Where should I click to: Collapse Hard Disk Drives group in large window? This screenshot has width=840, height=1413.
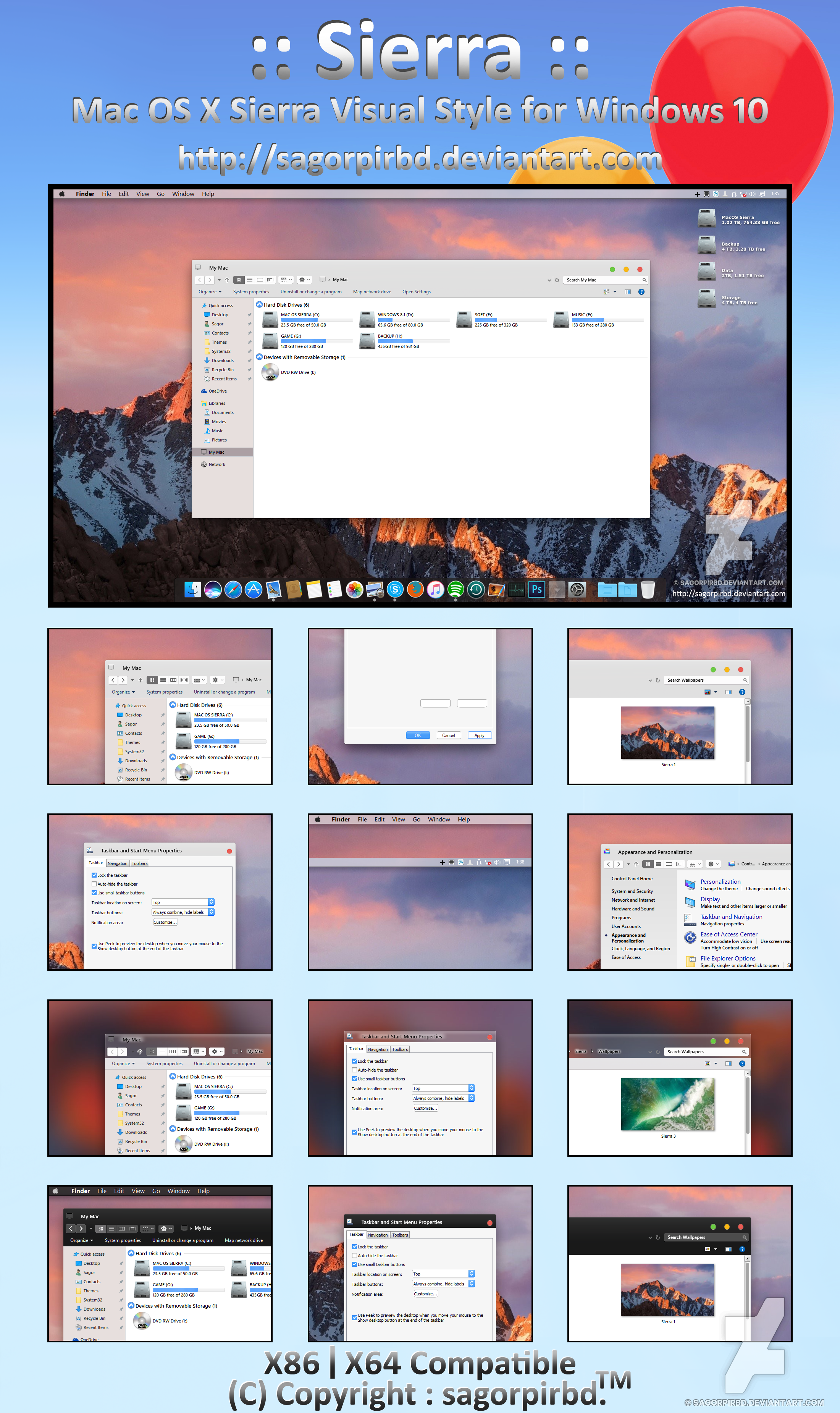(259, 305)
